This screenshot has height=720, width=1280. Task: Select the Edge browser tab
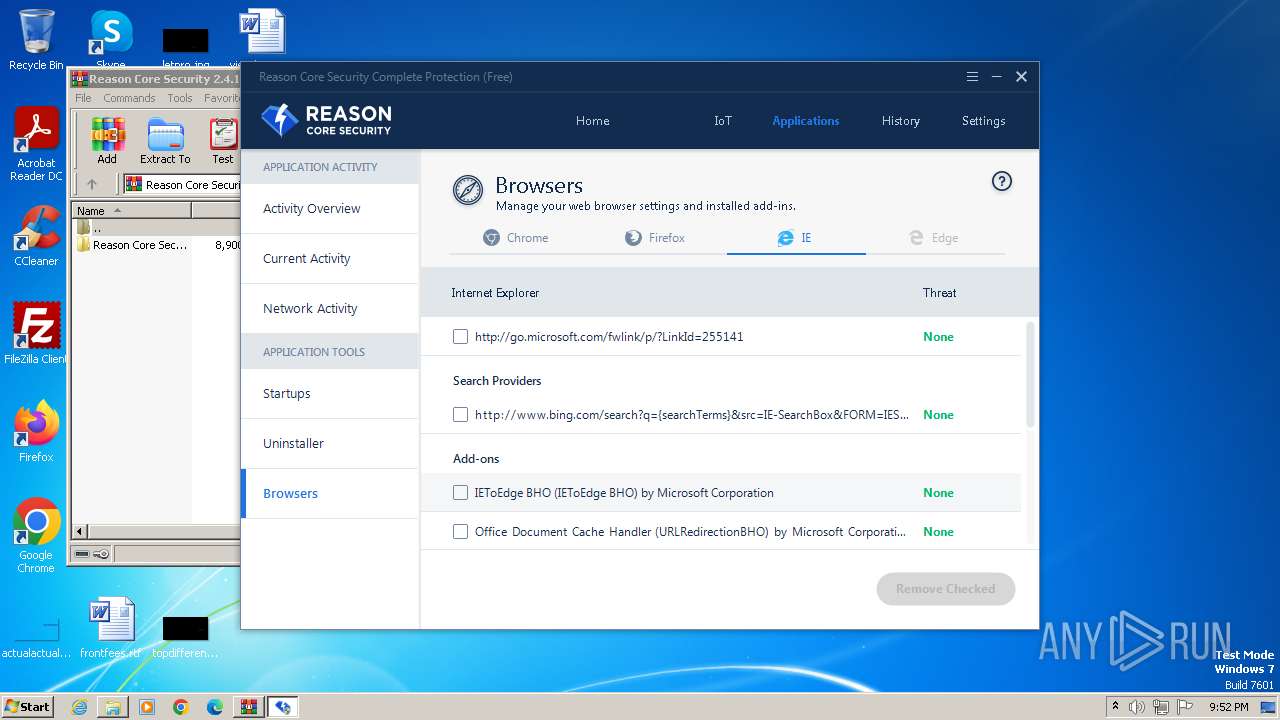point(934,238)
